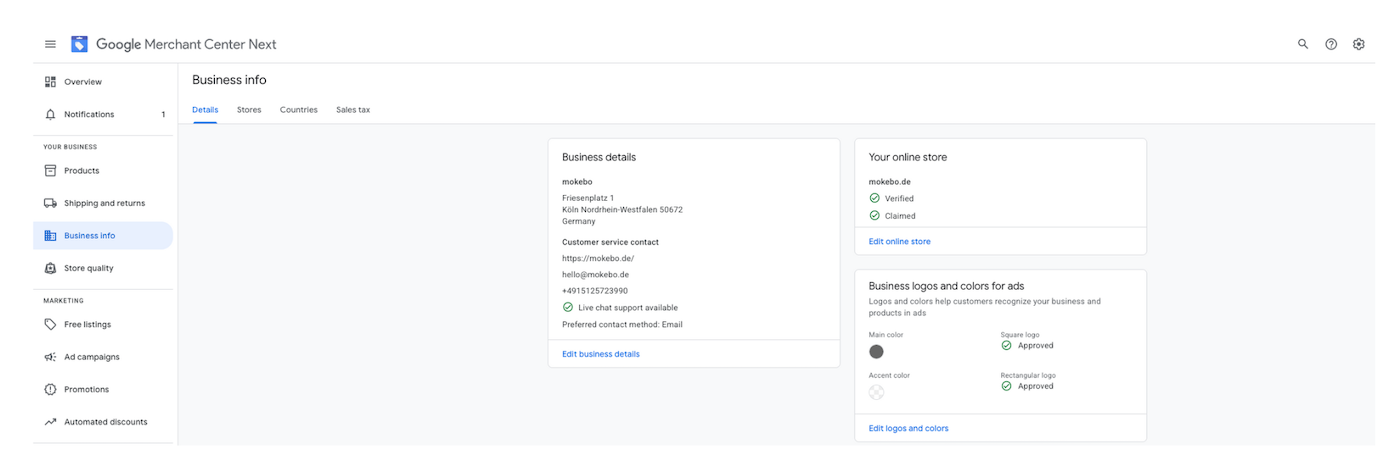
Task: Click the Rectangular logo approved checkmark
Action: pos(1006,386)
